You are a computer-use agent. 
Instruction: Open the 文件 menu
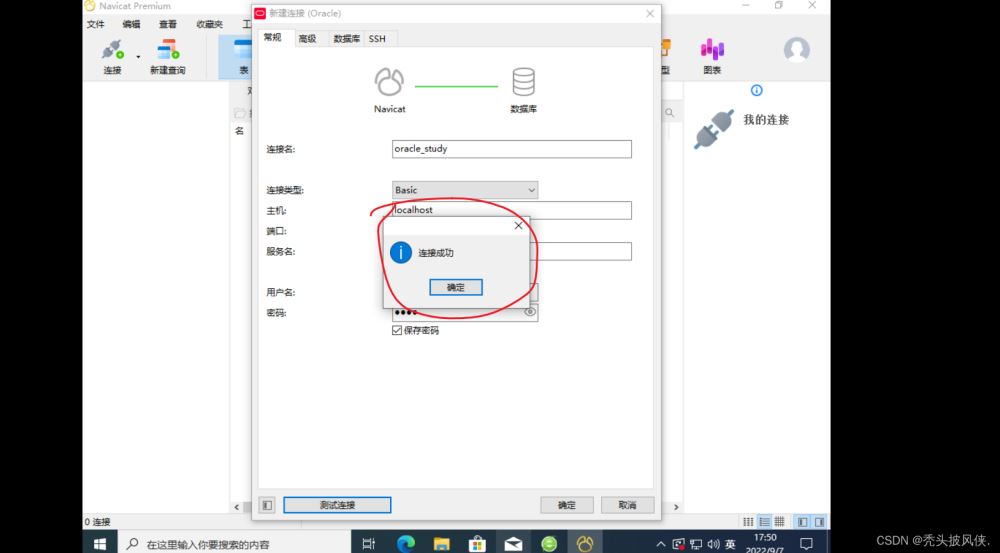coord(95,23)
